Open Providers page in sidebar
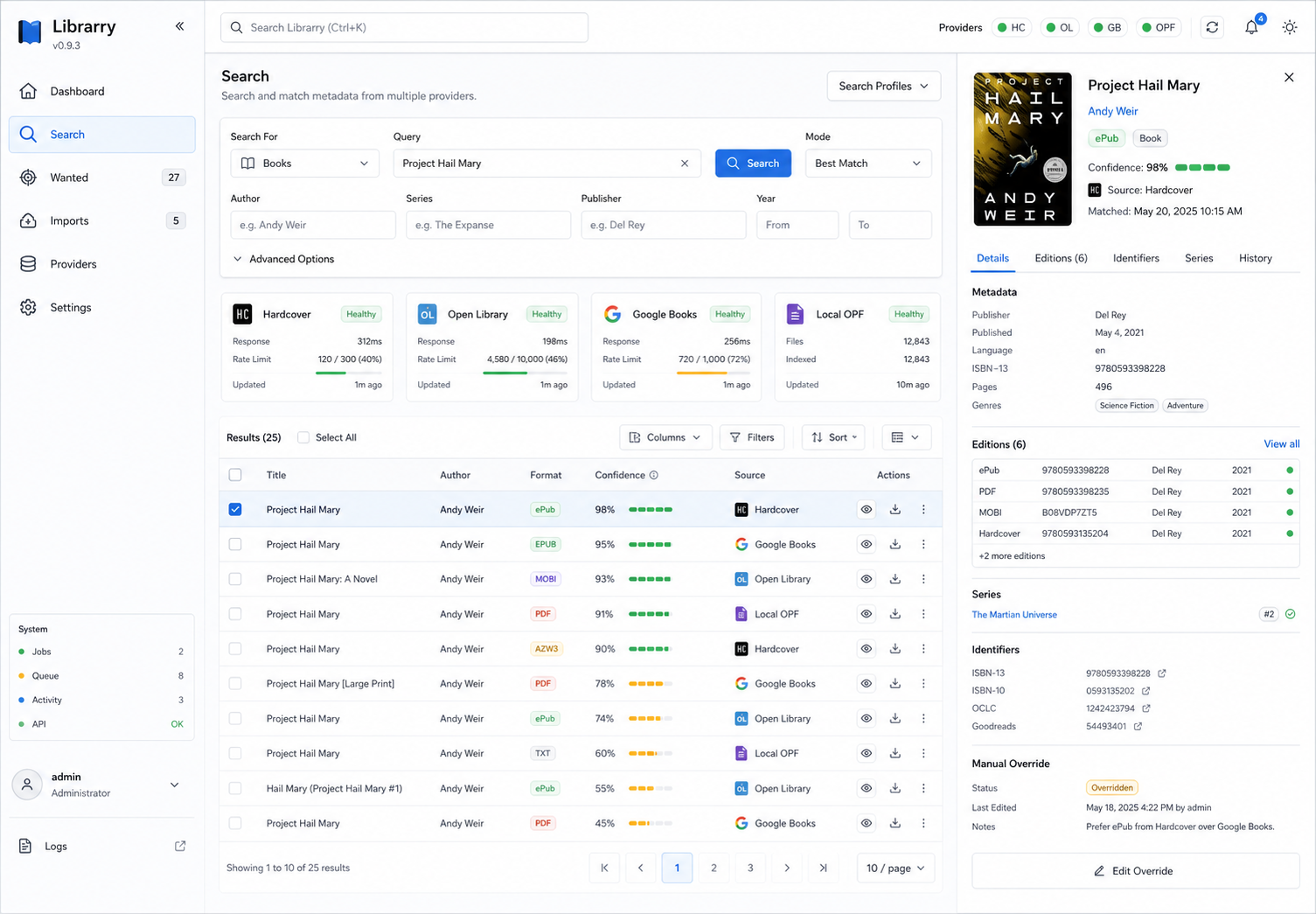 tap(102, 264)
